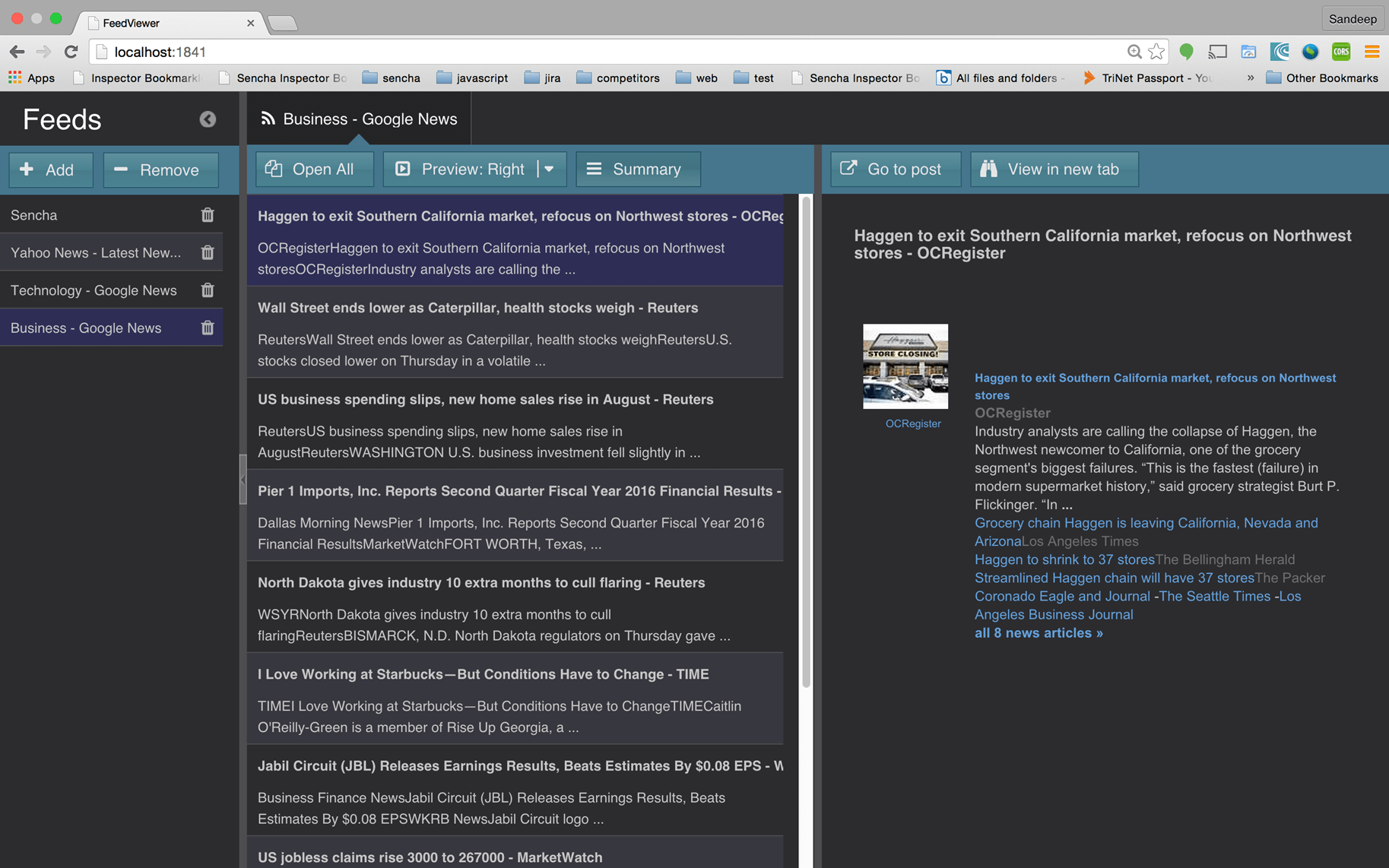Click the green Evernote extension icon
This screenshot has width=1389, height=868.
[x=1186, y=52]
